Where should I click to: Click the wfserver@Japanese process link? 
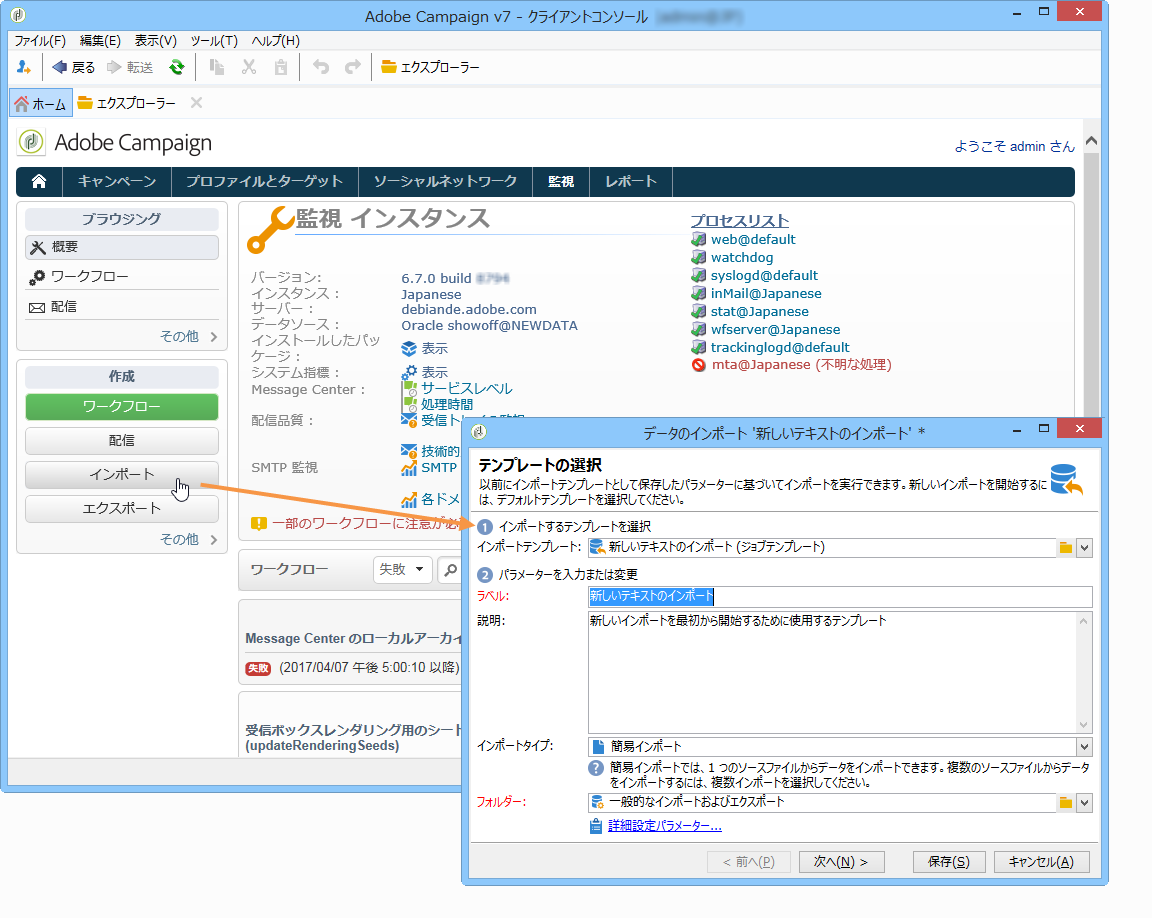pyautogui.click(x=775, y=330)
